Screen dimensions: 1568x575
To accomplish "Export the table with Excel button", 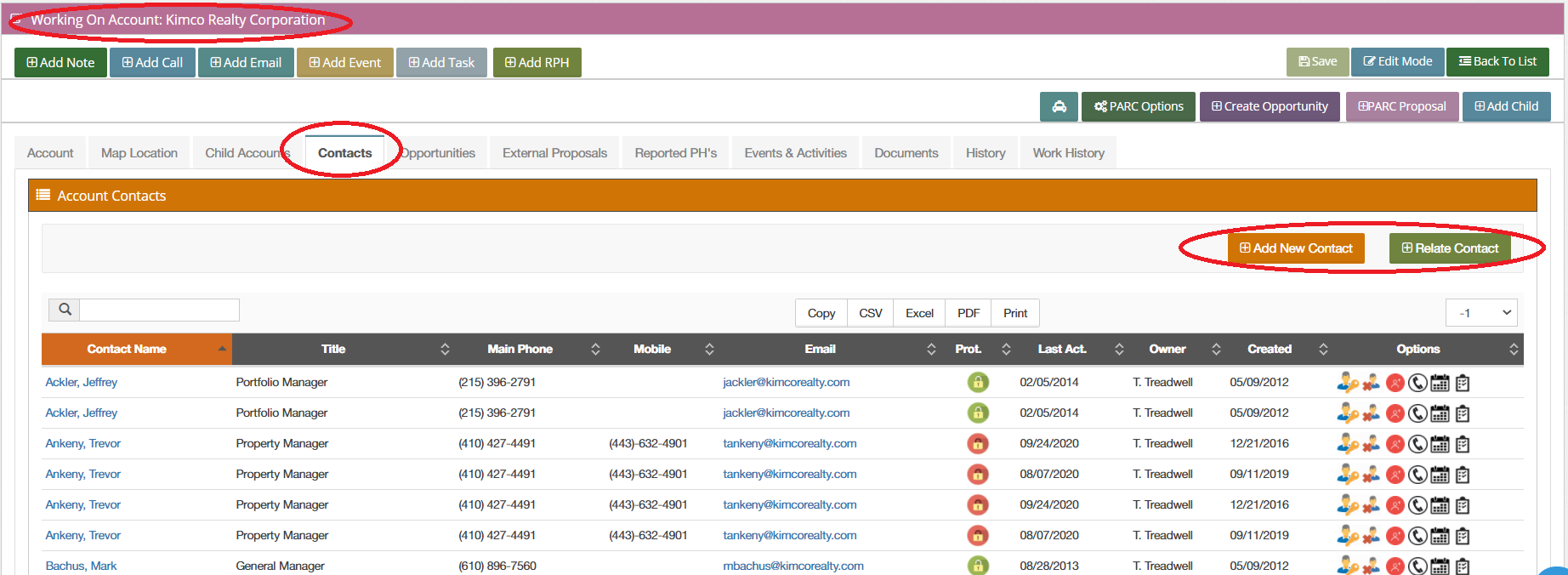I will click(x=919, y=313).
